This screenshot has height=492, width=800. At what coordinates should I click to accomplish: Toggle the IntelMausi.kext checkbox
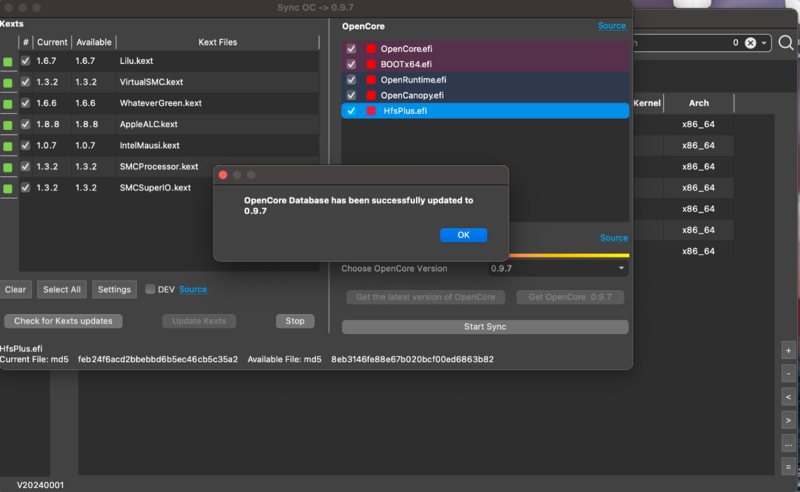tap(26, 145)
